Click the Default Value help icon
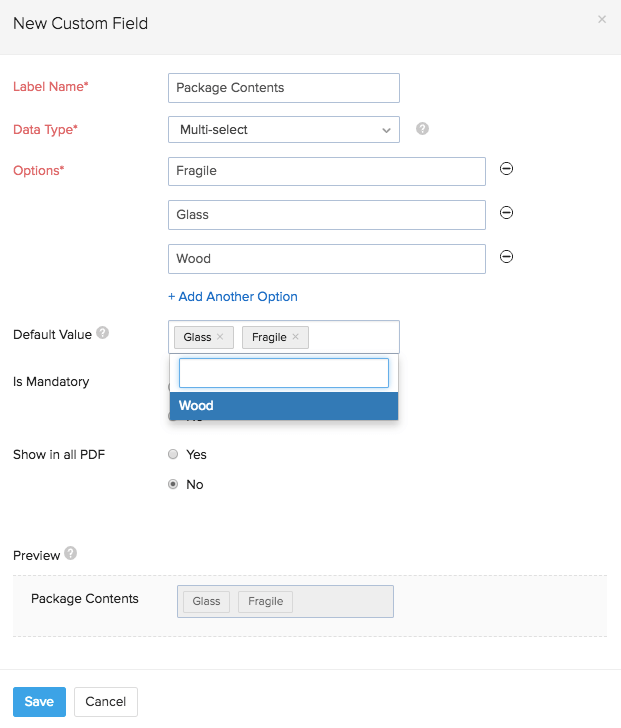The image size is (621, 728). pyautogui.click(x=103, y=334)
